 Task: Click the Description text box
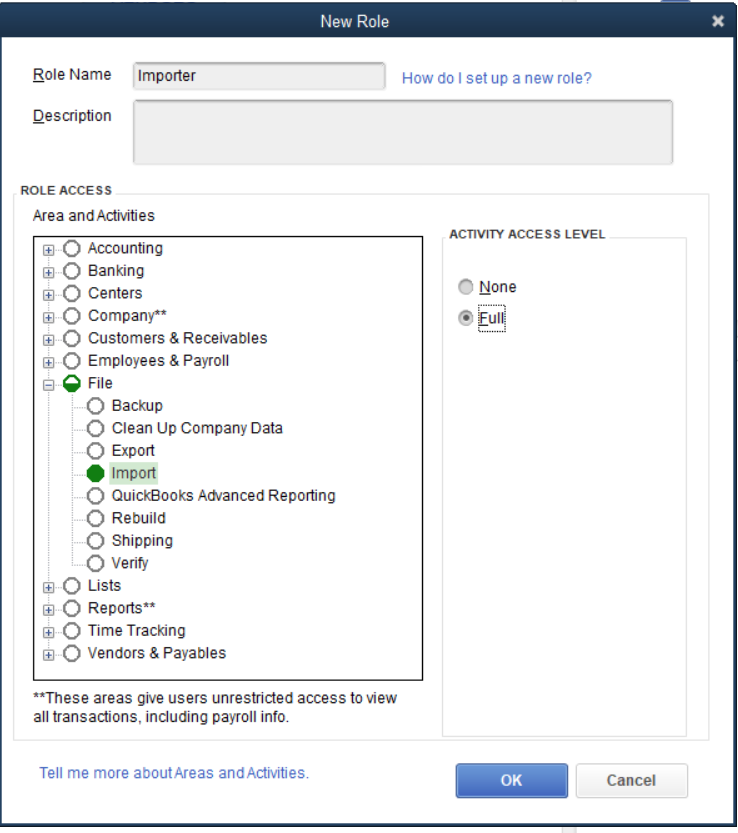403,132
